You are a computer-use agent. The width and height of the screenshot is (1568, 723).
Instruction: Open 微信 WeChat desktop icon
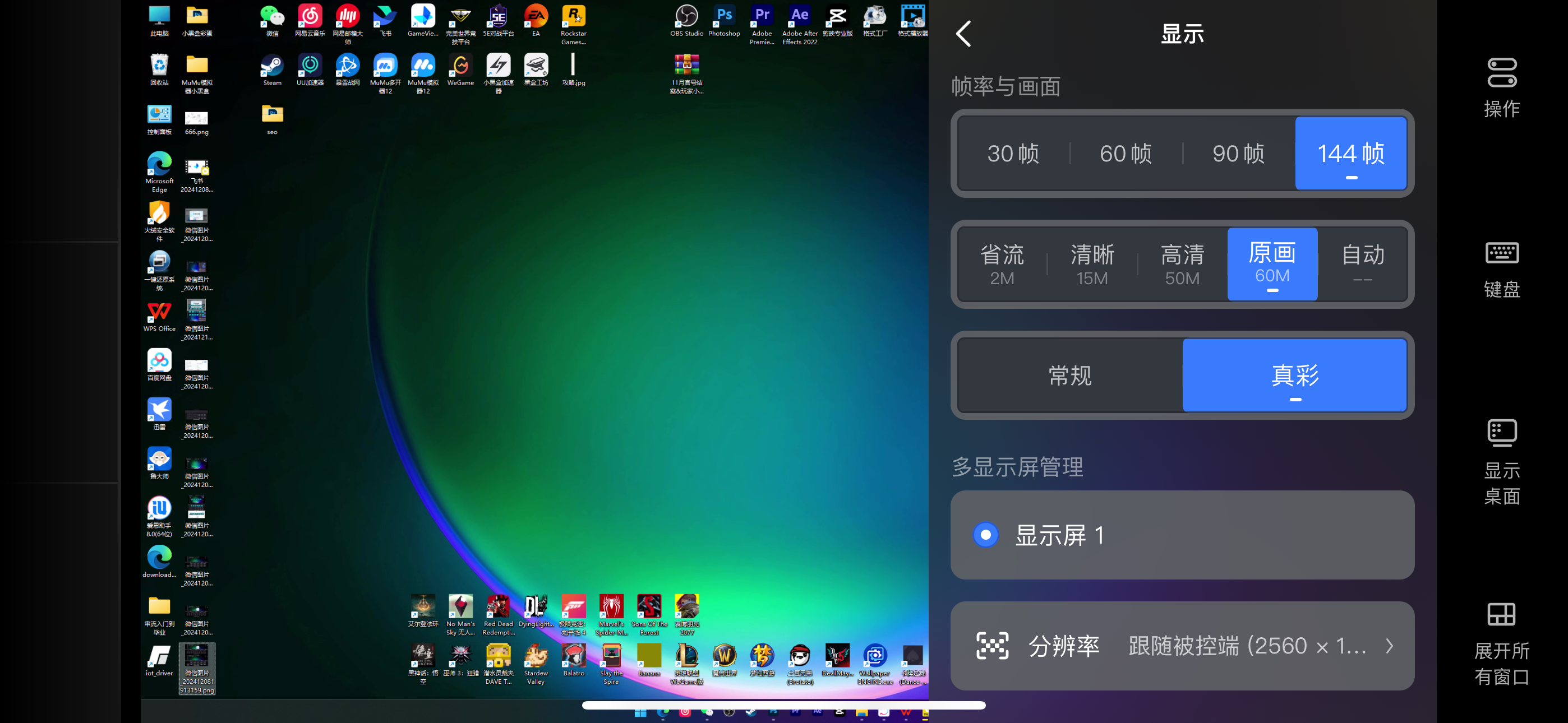coord(272,21)
